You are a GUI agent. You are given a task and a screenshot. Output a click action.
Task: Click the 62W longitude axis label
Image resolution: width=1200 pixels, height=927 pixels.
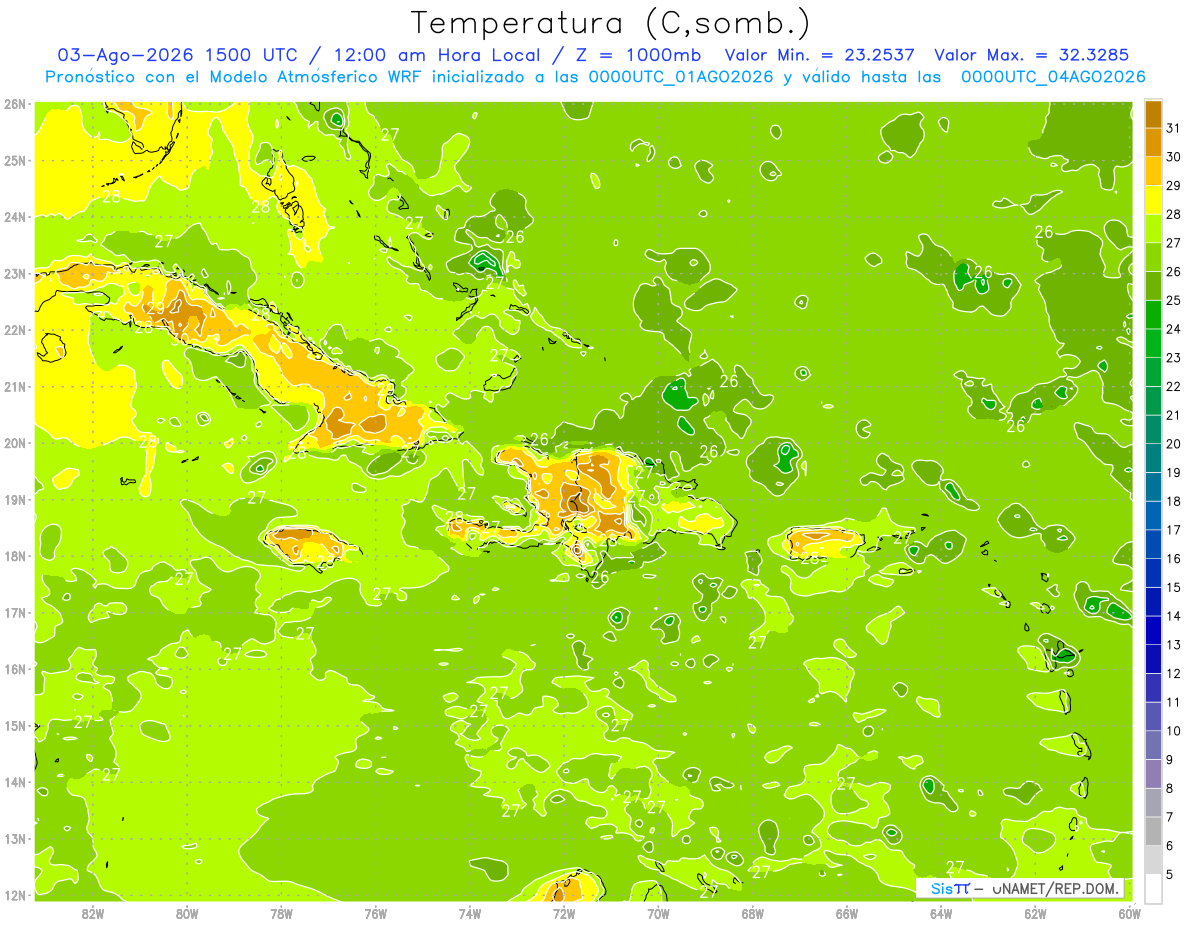pos(1035,913)
